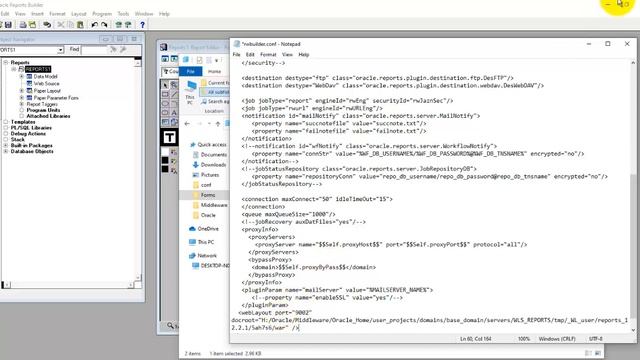
Task: Click the Cut scissors icon in toolbar
Action: 61,25
